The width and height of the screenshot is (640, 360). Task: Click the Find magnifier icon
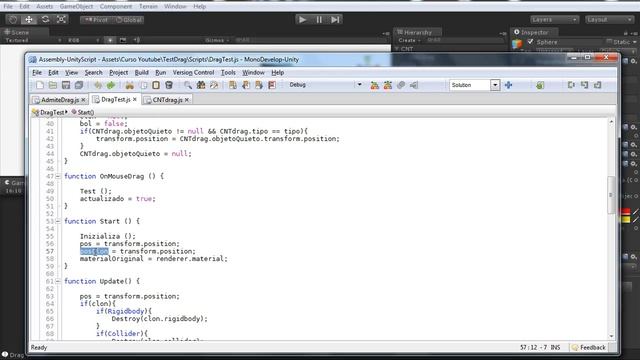point(188,85)
